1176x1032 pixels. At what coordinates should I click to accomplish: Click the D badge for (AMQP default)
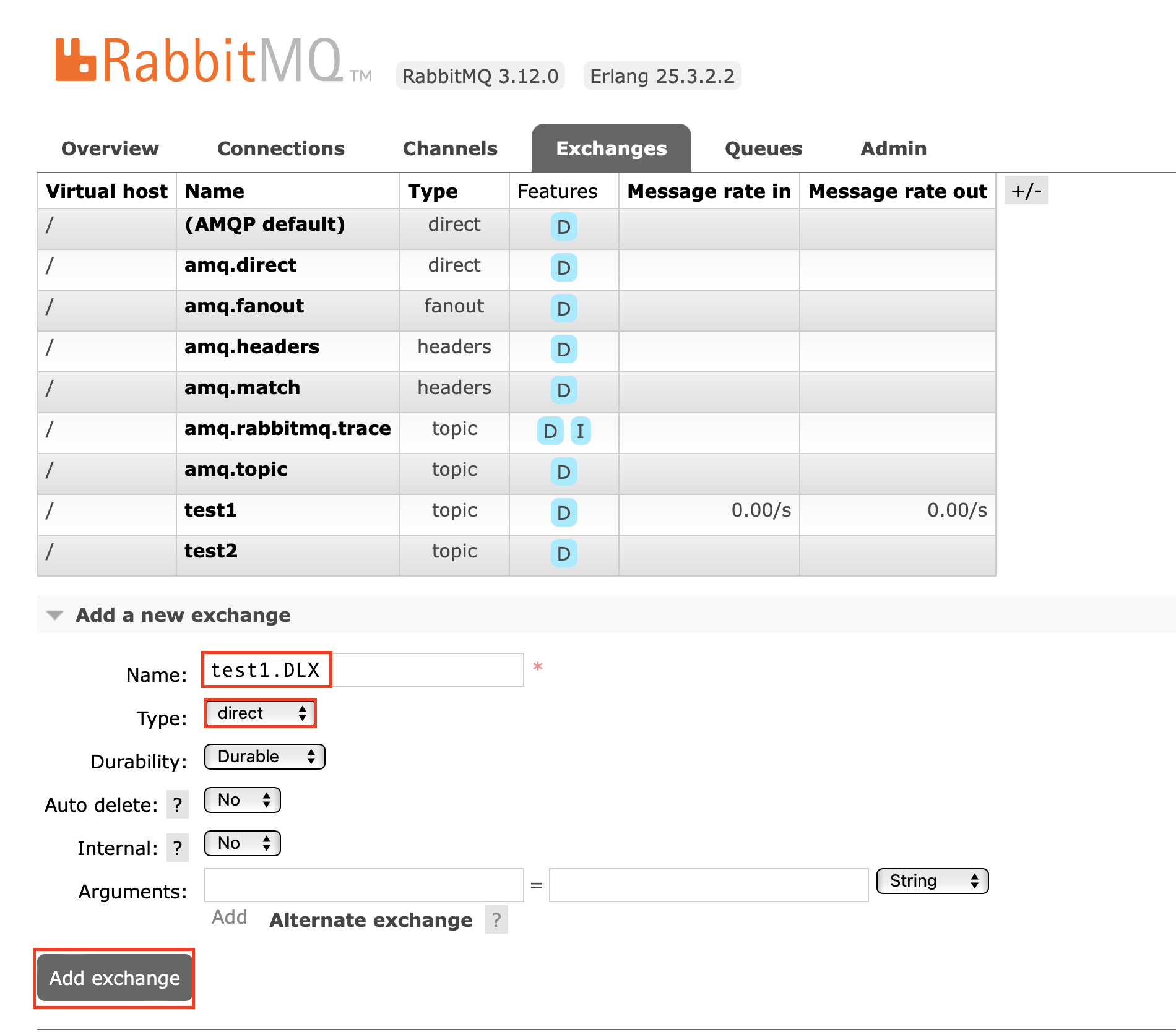coord(564,227)
